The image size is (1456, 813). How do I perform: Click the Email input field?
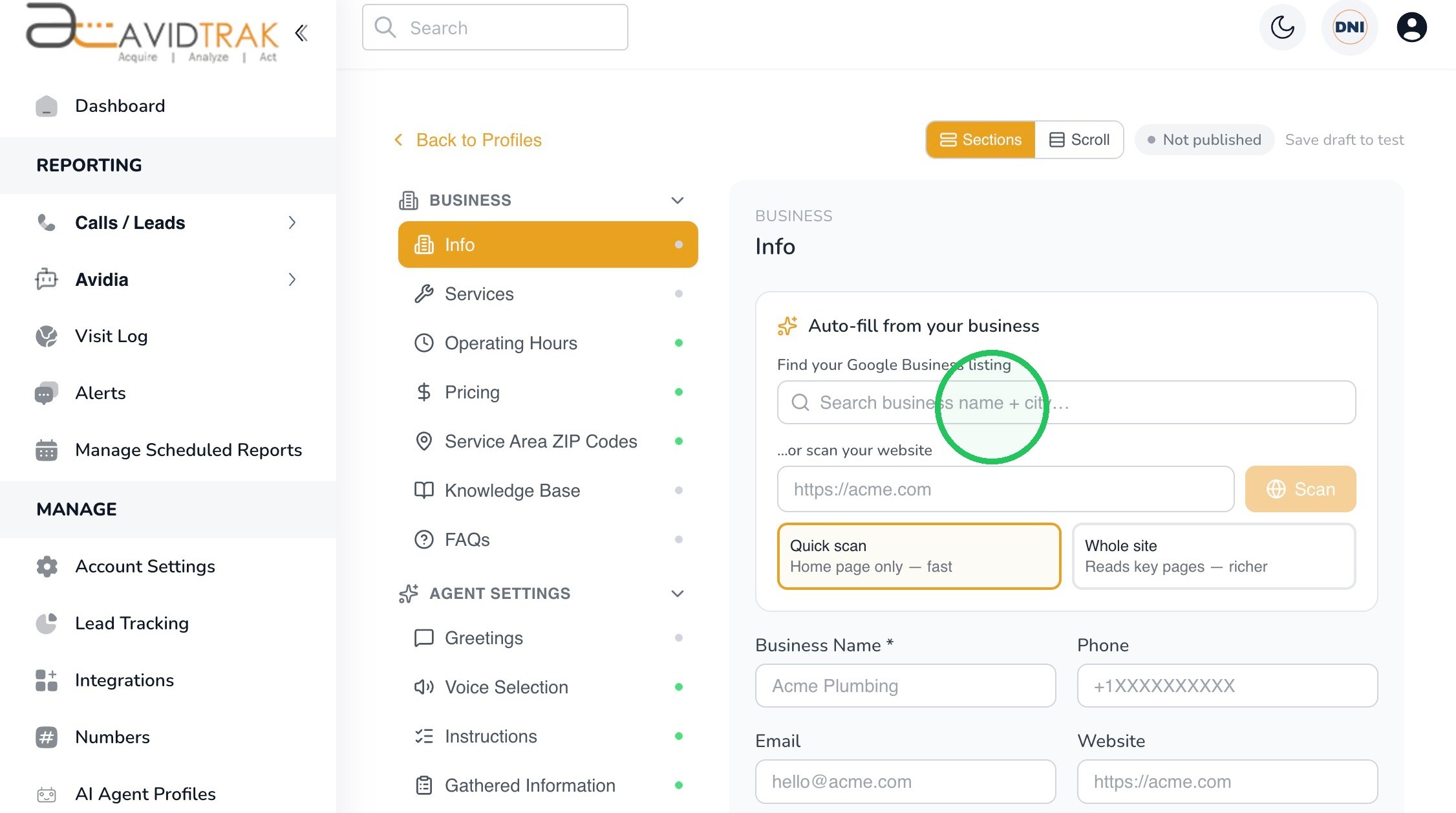point(906,781)
